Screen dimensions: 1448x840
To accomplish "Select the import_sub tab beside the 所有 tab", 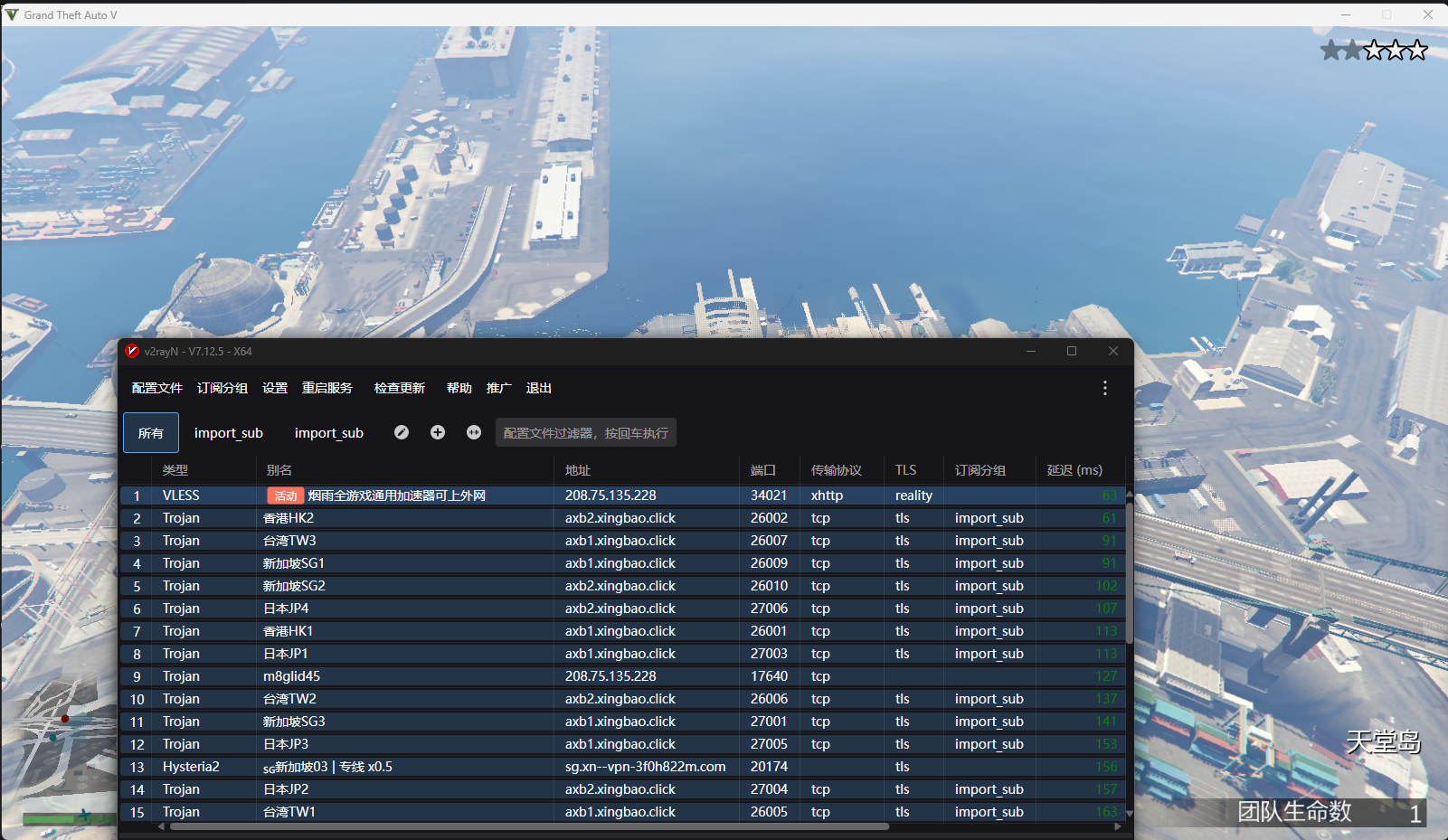I will [229, 432].
